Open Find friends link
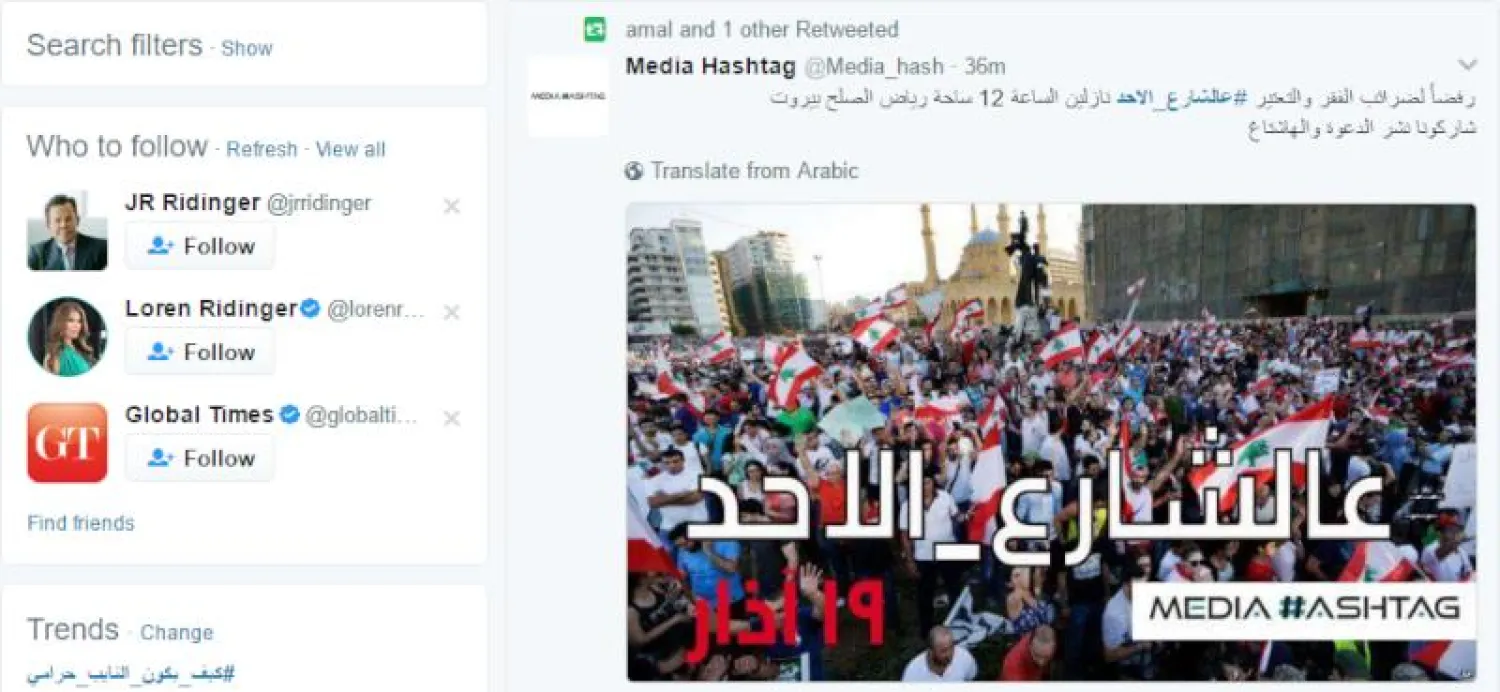 (x=81, y=523)
